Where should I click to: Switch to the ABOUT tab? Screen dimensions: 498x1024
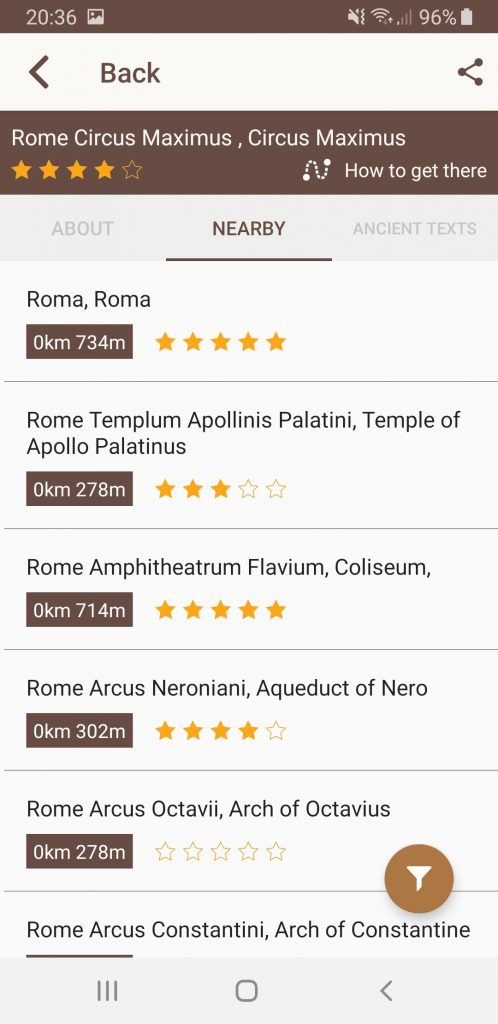coord(83,229)
